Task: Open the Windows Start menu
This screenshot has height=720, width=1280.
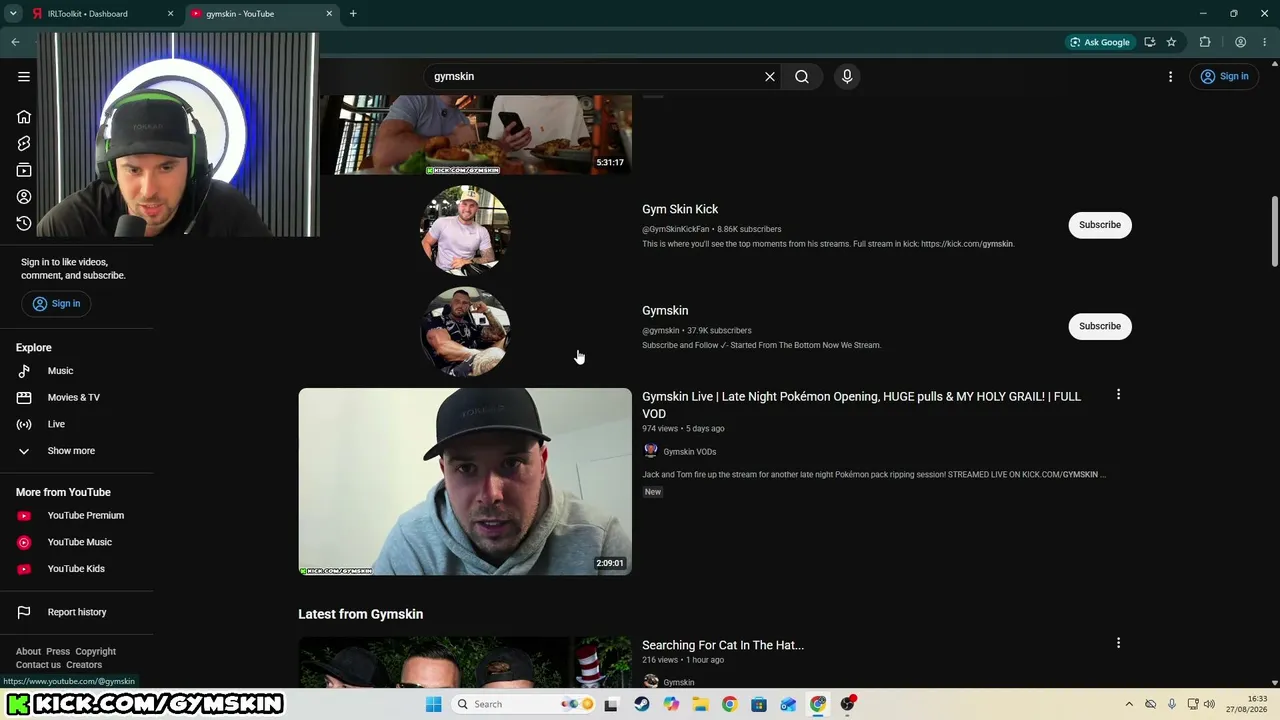Action: click(433, 704)
